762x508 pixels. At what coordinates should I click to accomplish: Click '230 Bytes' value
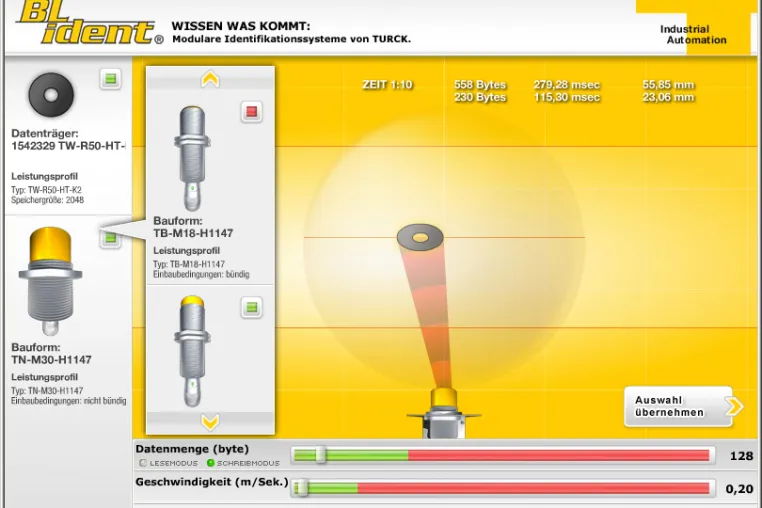(480, 97)
